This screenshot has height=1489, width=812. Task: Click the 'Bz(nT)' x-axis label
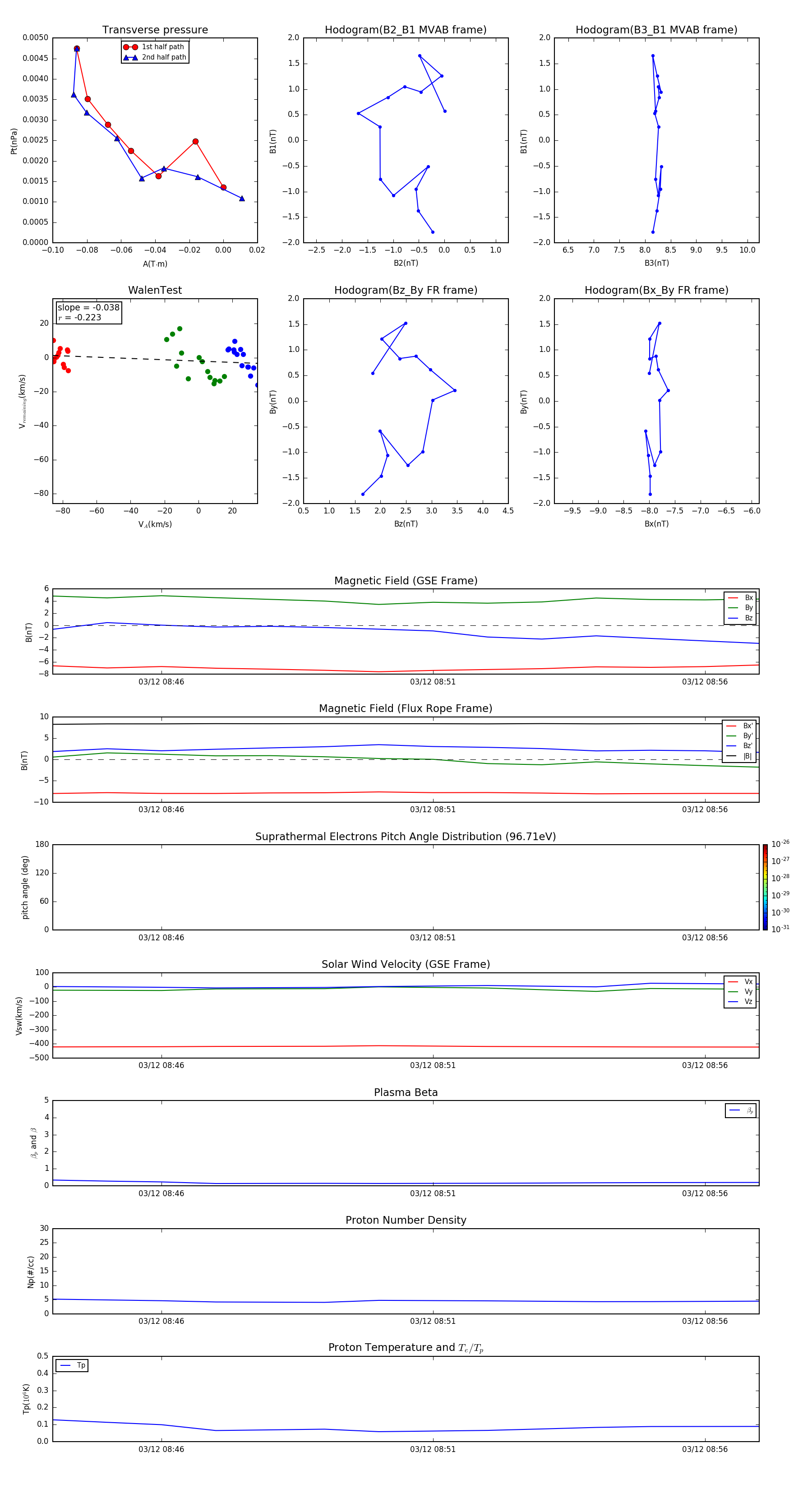click(x=406, y=524)
